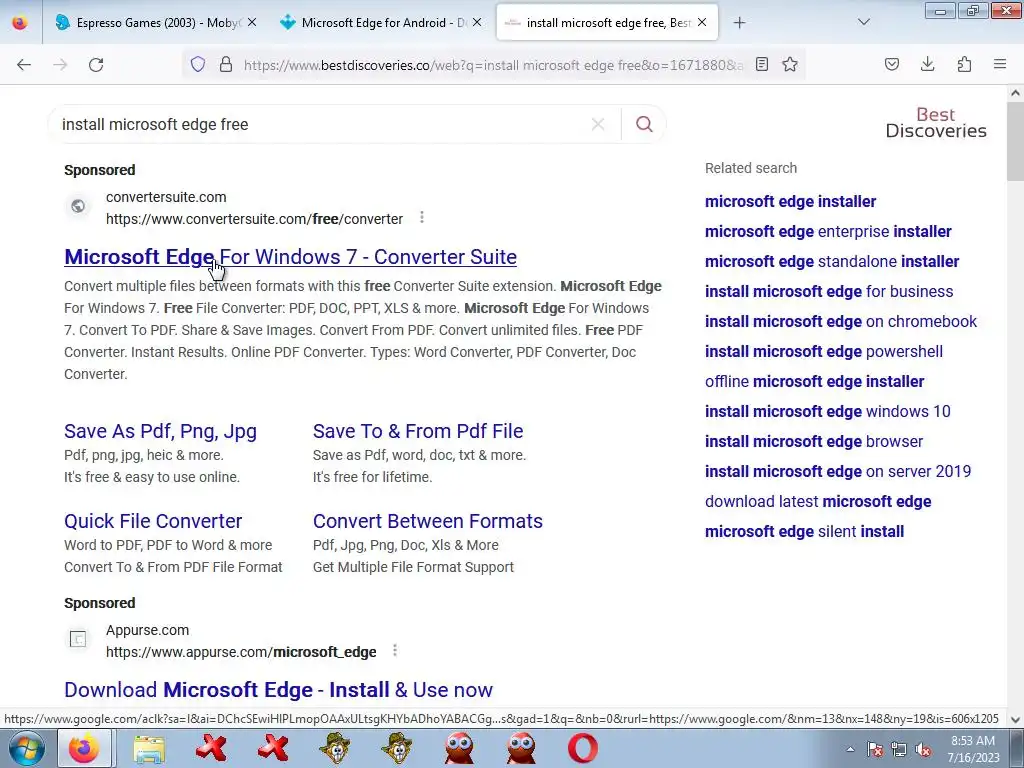Viewport: 1024px width, 768px height.
Task: Open the tracking protection shield icon
Action: 198,64
